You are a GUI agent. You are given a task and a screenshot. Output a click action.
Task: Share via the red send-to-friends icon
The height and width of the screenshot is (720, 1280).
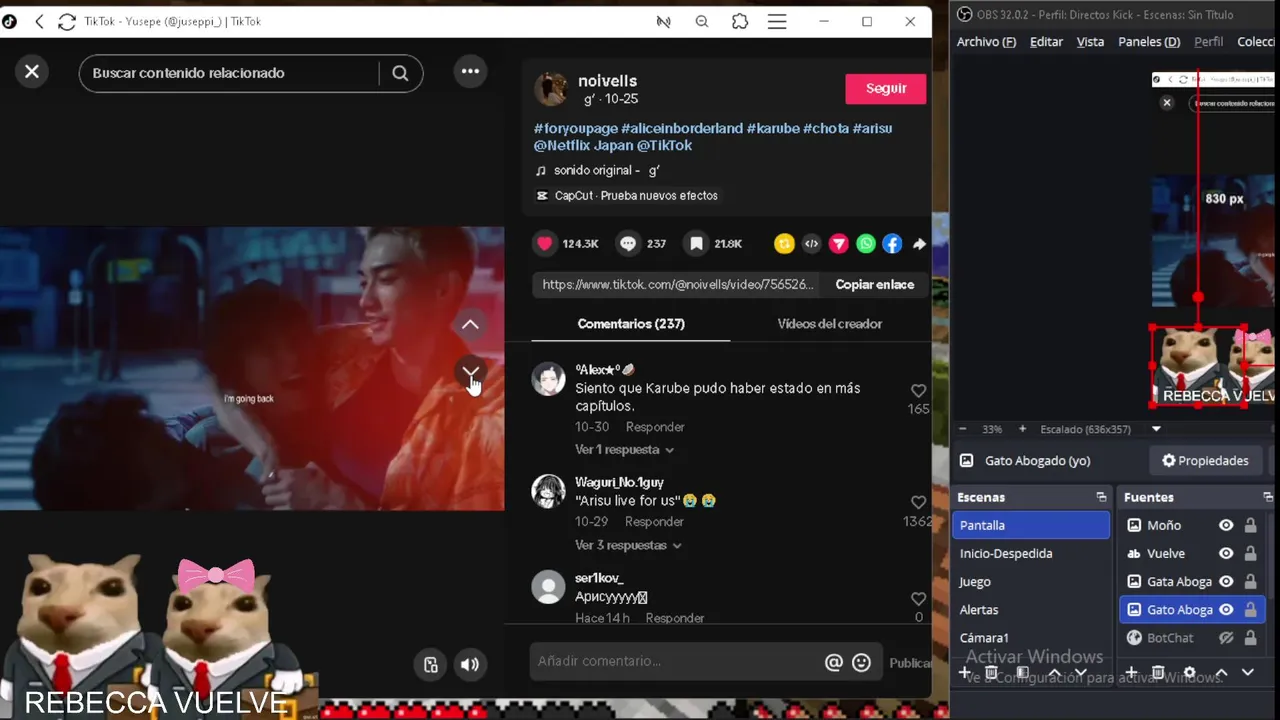(839, 243)
